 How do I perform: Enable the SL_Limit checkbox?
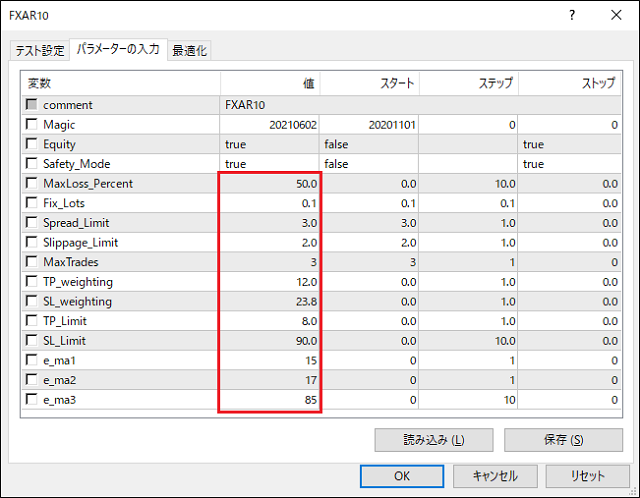click(x=31, y=340)
